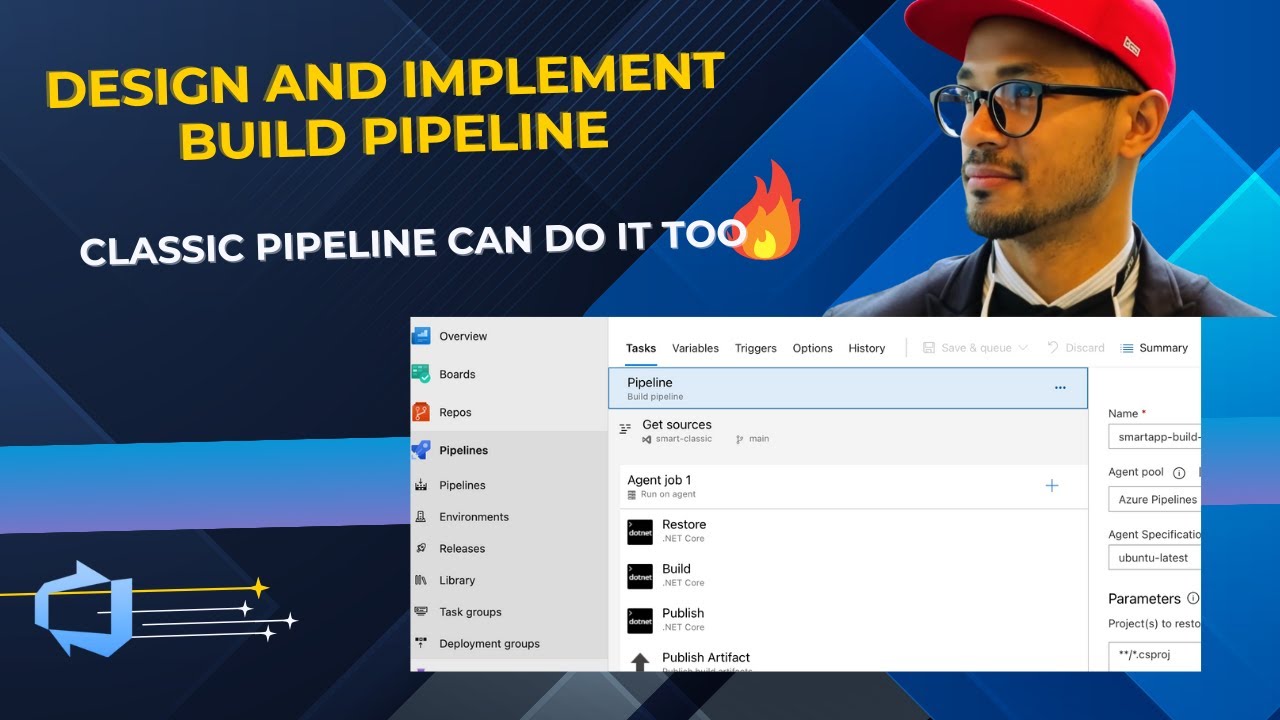This screenshot has height=720, width=1280.
Task: Select the Restore task label
Action: point(684,525)
